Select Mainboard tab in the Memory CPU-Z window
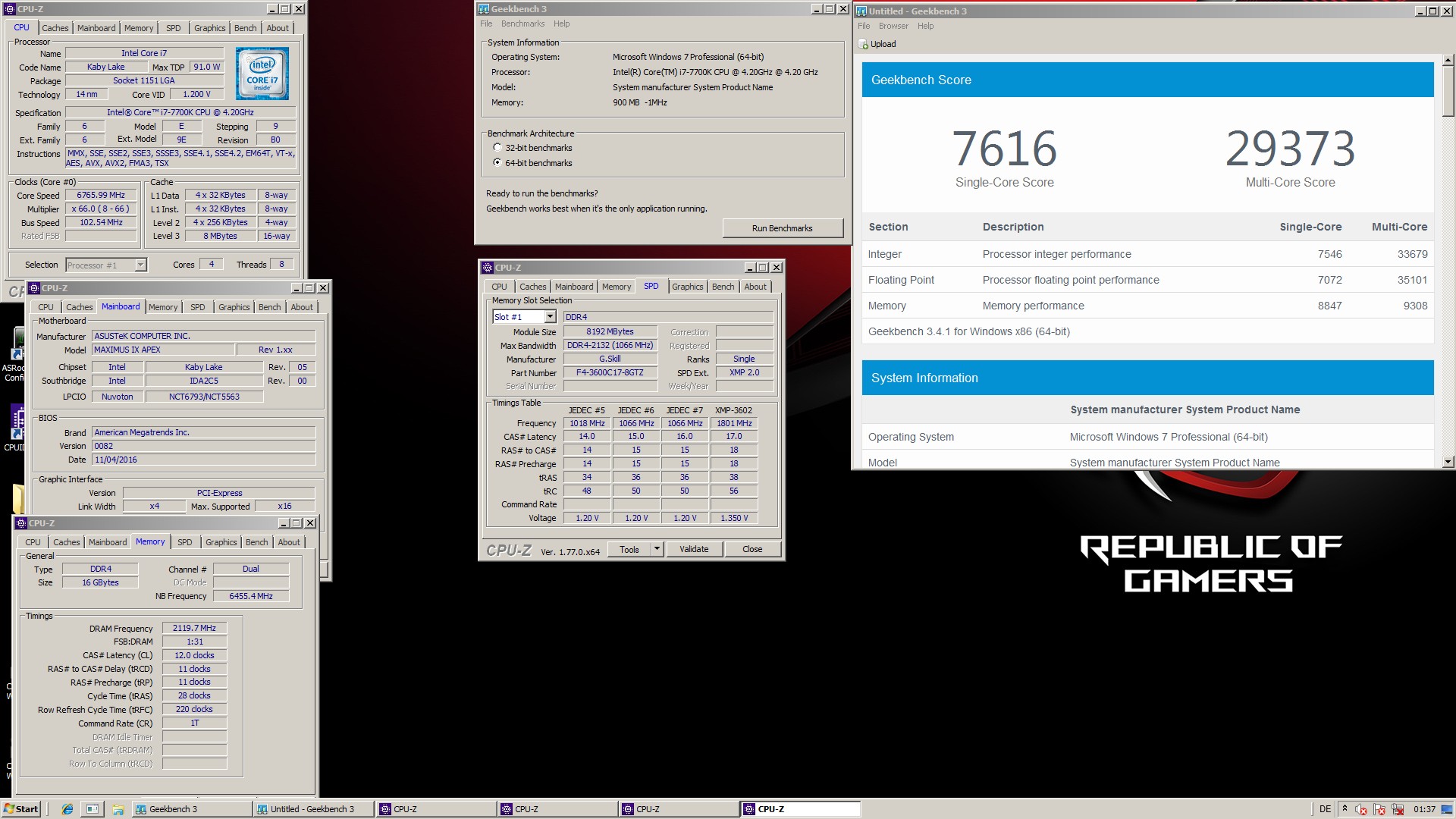 click(108, 542)
